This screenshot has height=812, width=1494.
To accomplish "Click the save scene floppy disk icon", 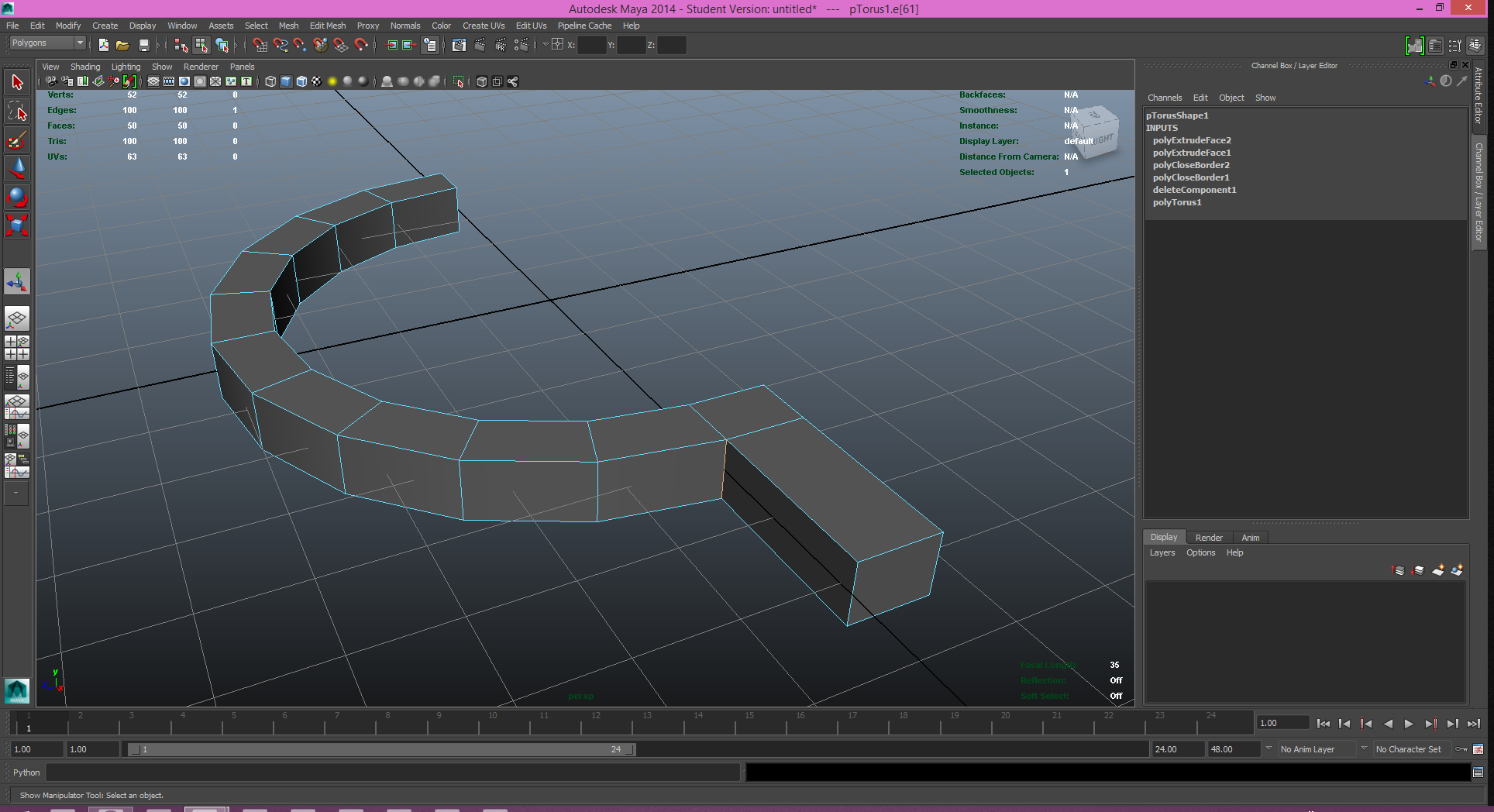I will [x=143, y=45].
